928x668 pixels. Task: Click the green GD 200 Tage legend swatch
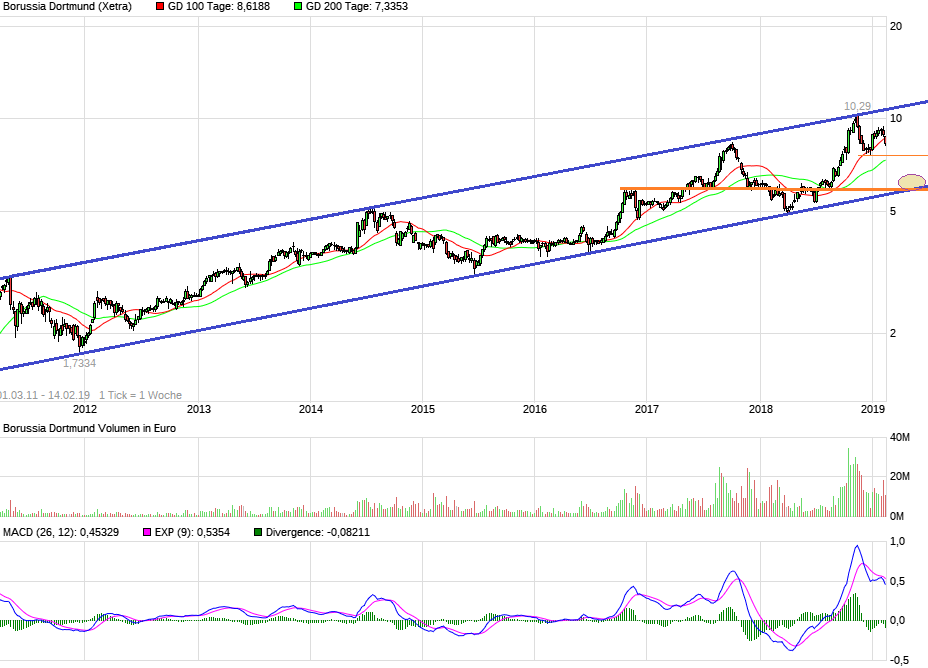tap(298, 7)
